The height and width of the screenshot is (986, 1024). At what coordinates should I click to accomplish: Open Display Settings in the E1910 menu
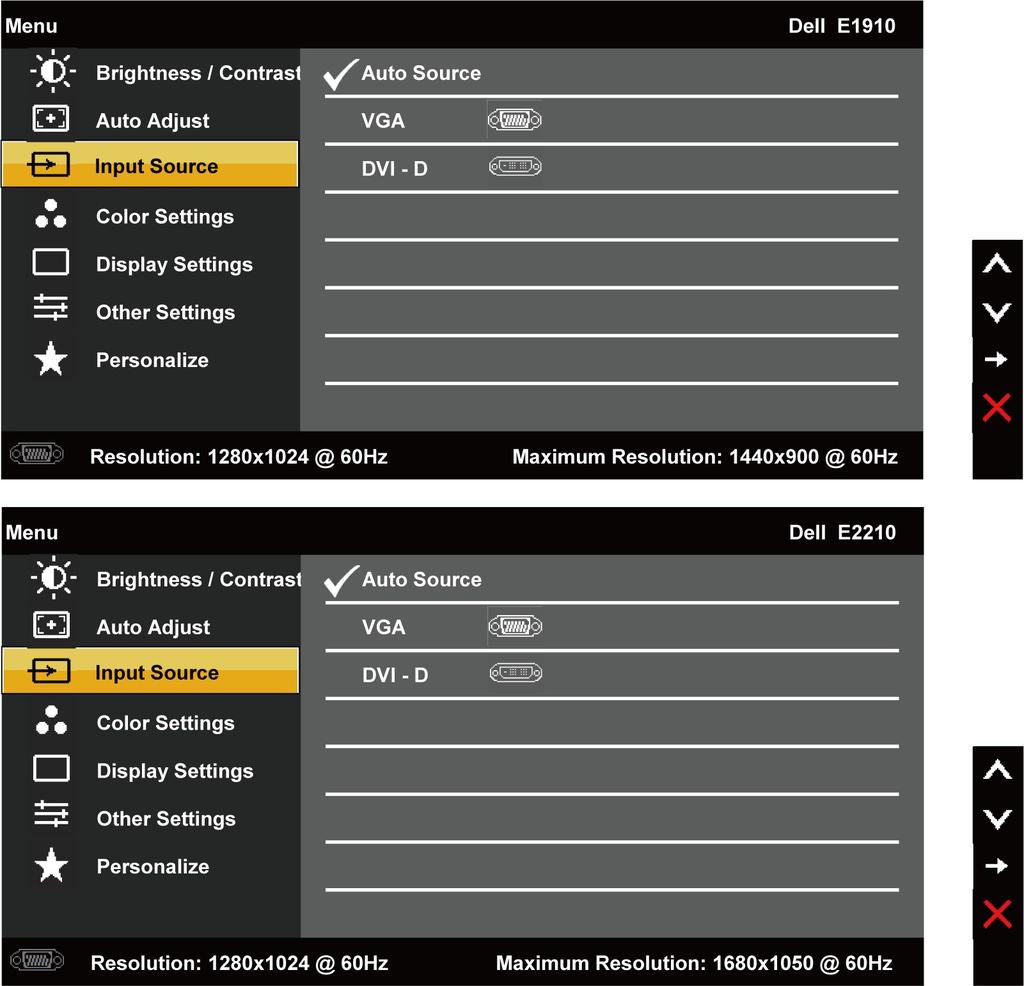pyautogui.click(x=174, y=264)
